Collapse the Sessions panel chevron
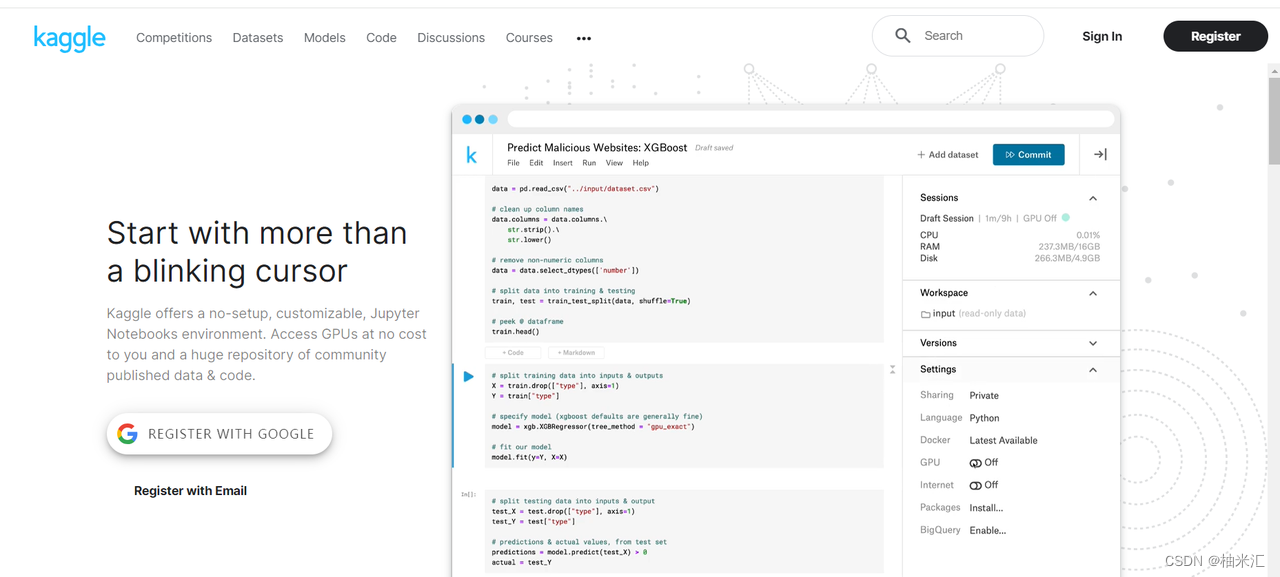 click(x=1093, y=198)
